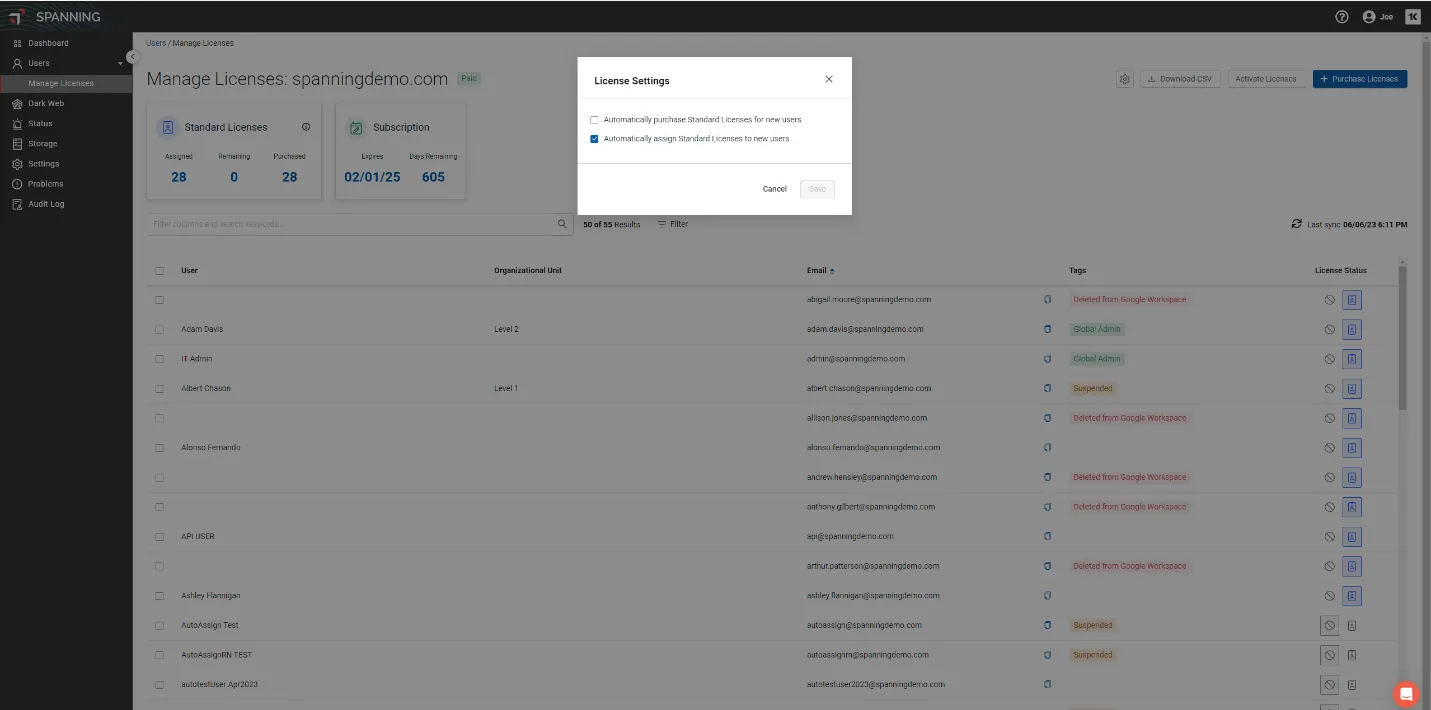Enable automatically purchase Standard Licenses checkbox
The width and height of the screenshot is (1431, 710).
(594, 120)
